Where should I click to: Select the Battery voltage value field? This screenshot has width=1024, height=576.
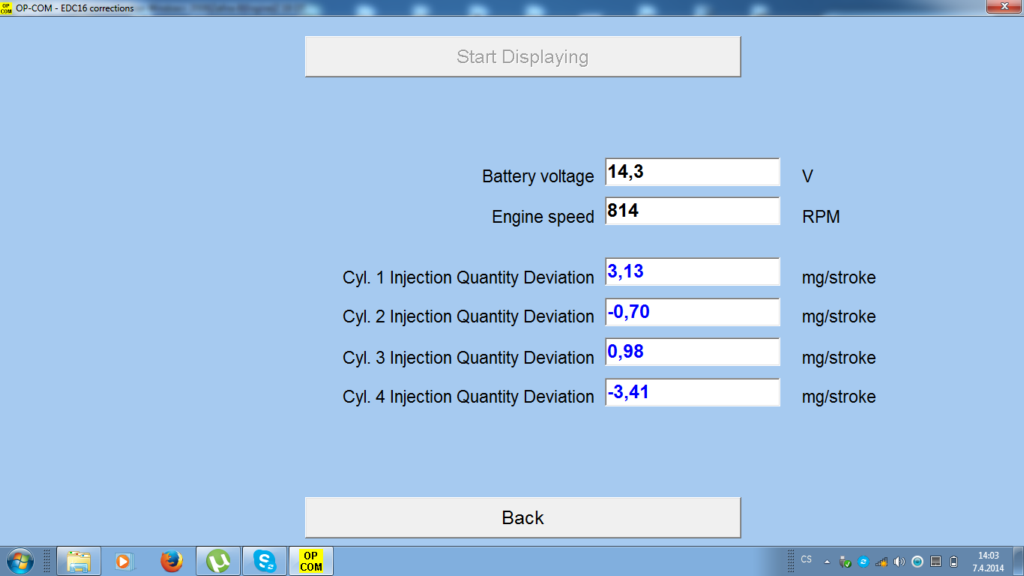coord(692,173)
